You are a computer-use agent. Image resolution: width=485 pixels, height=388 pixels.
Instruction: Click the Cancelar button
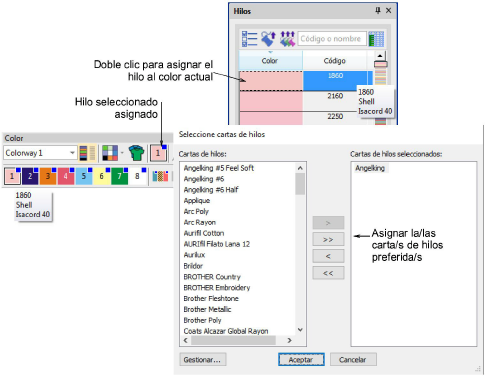353,360
